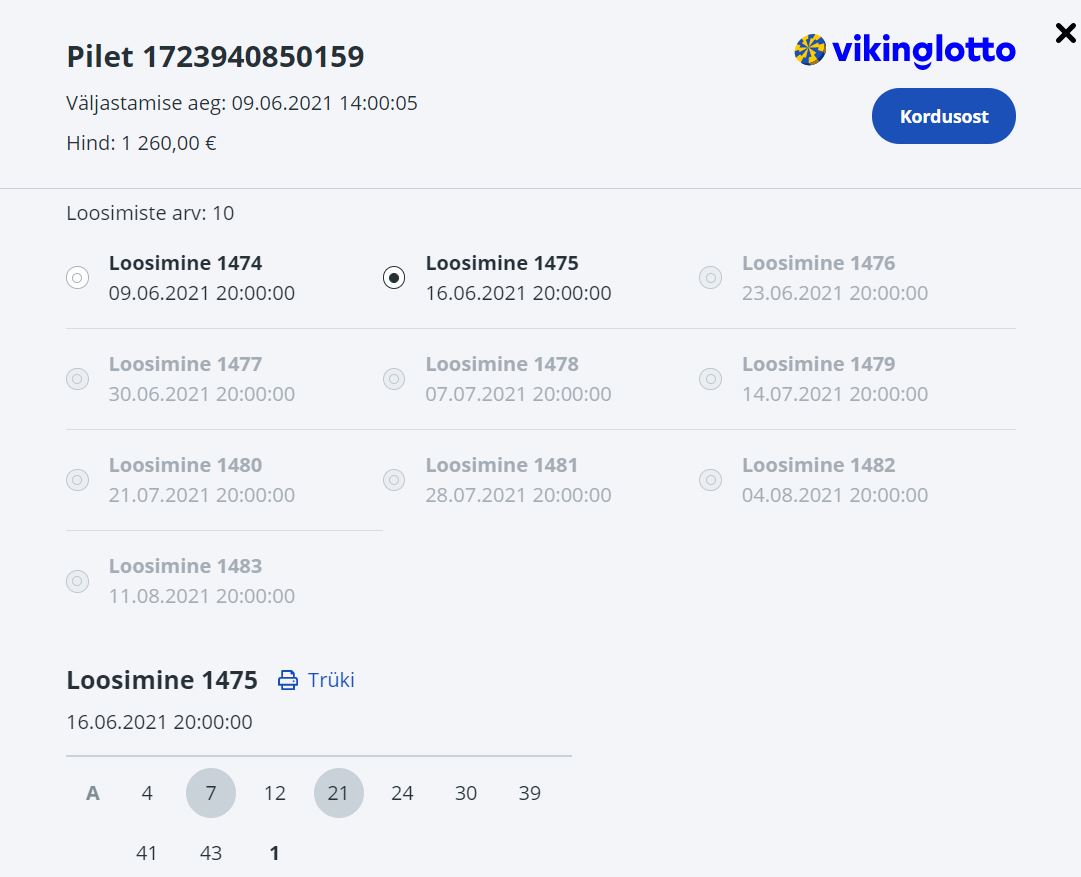1081x877 pixels.
Task: Select the Loosimine 1481 draw
Action: (x=394, y=480)
